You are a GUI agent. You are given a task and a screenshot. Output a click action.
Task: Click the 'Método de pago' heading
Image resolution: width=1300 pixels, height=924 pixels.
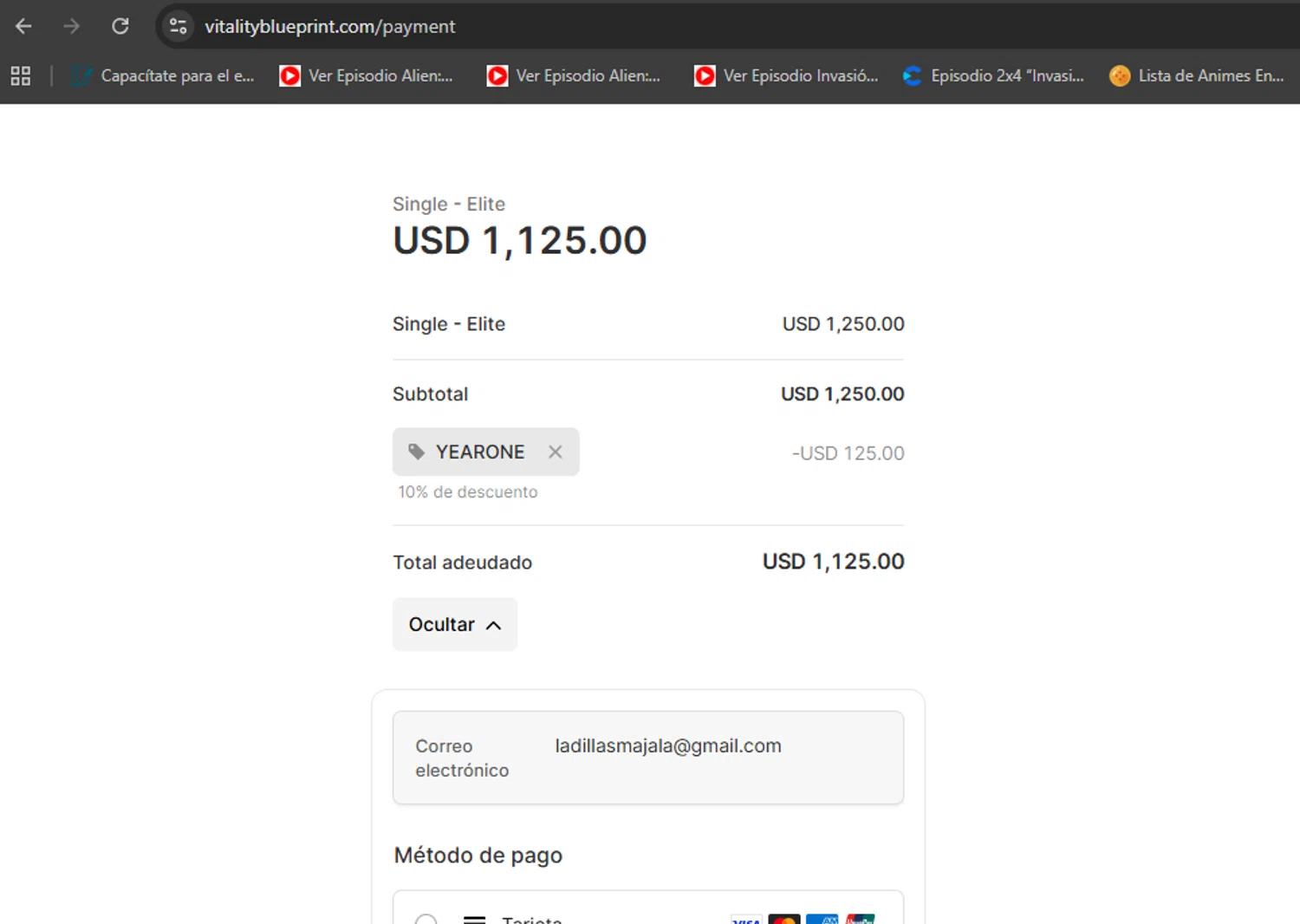pos(478,856)
